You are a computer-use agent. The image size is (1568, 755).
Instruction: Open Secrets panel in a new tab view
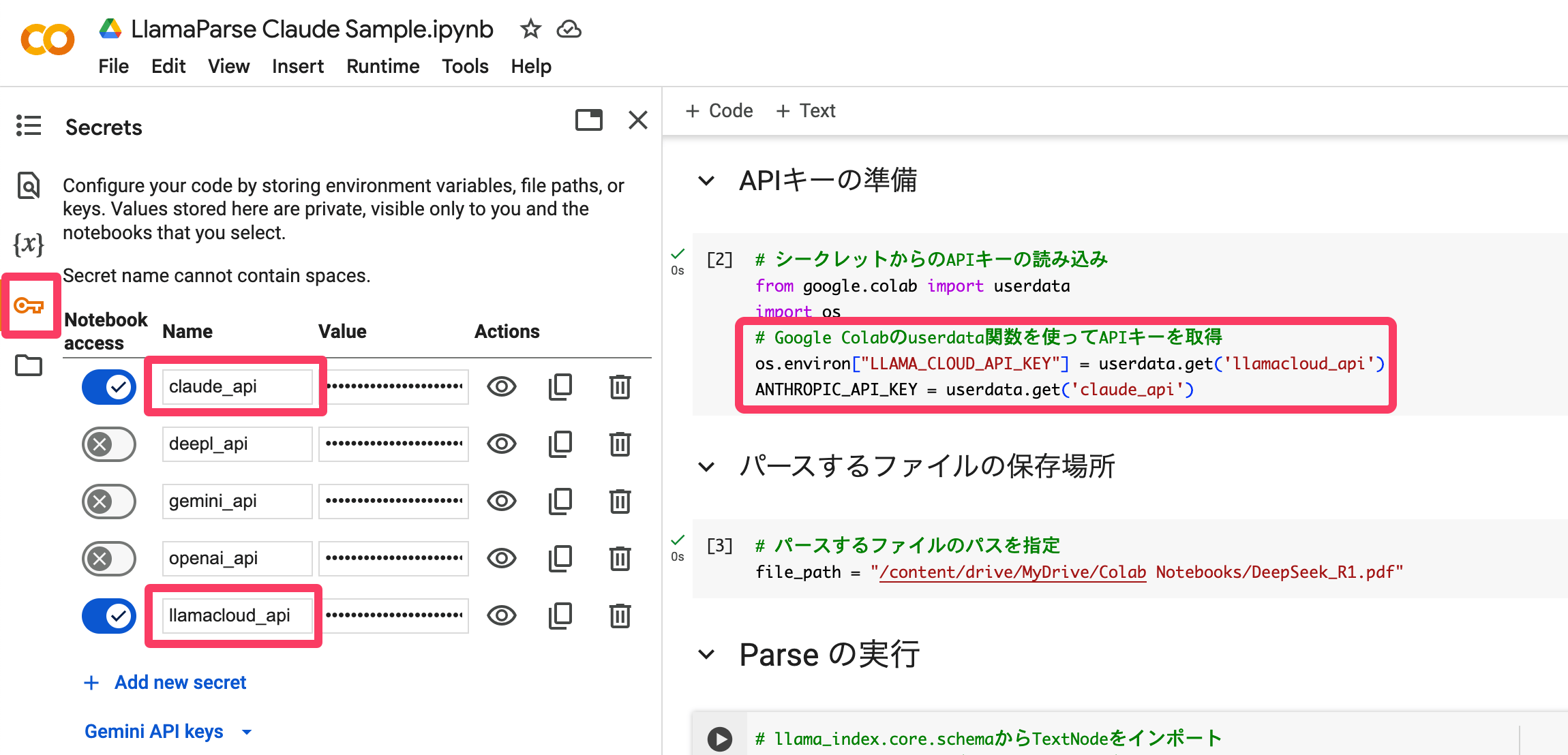[x=588, y=120]
